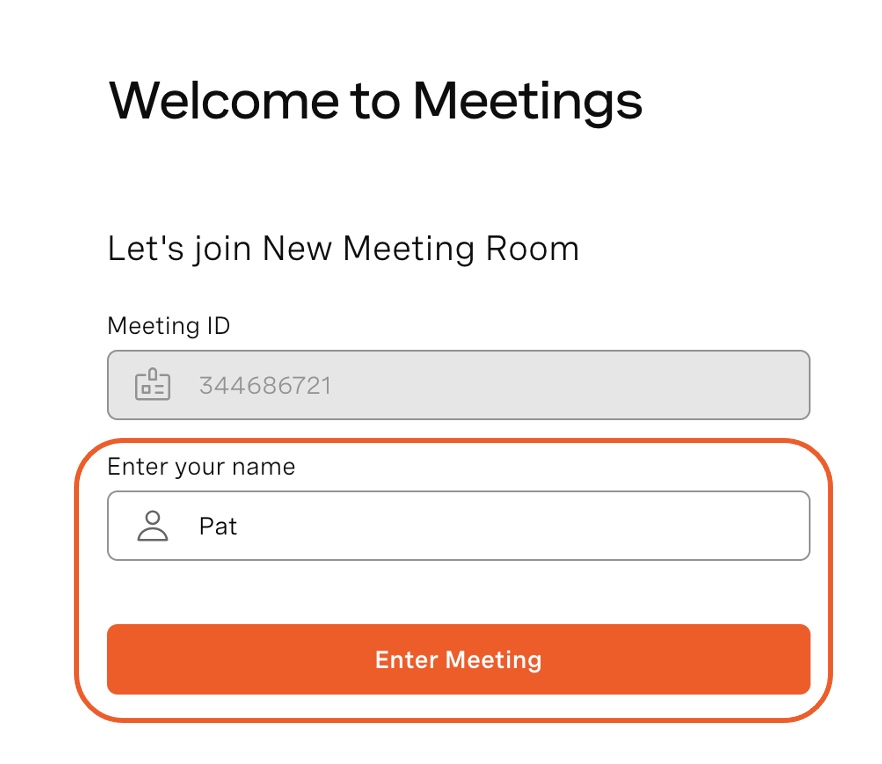
Task: Click the ID badge icon in Meeting ID field
Action: (x=152, y=384)
